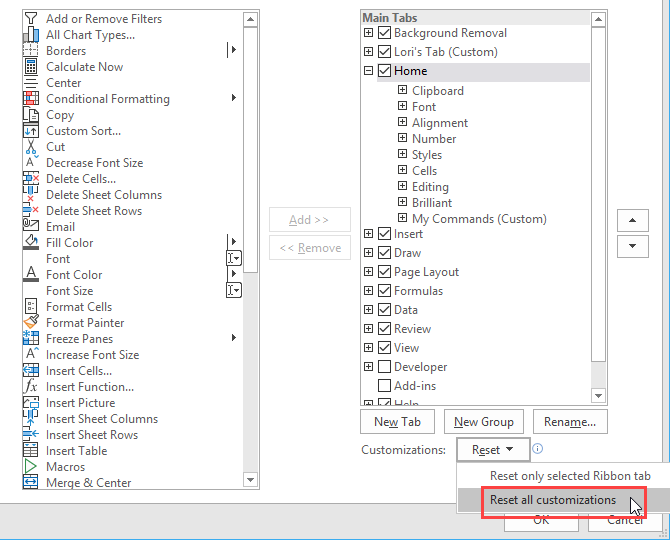
Task: Select the Conditional Formatting icon
Action: click(x=31, y=99)
